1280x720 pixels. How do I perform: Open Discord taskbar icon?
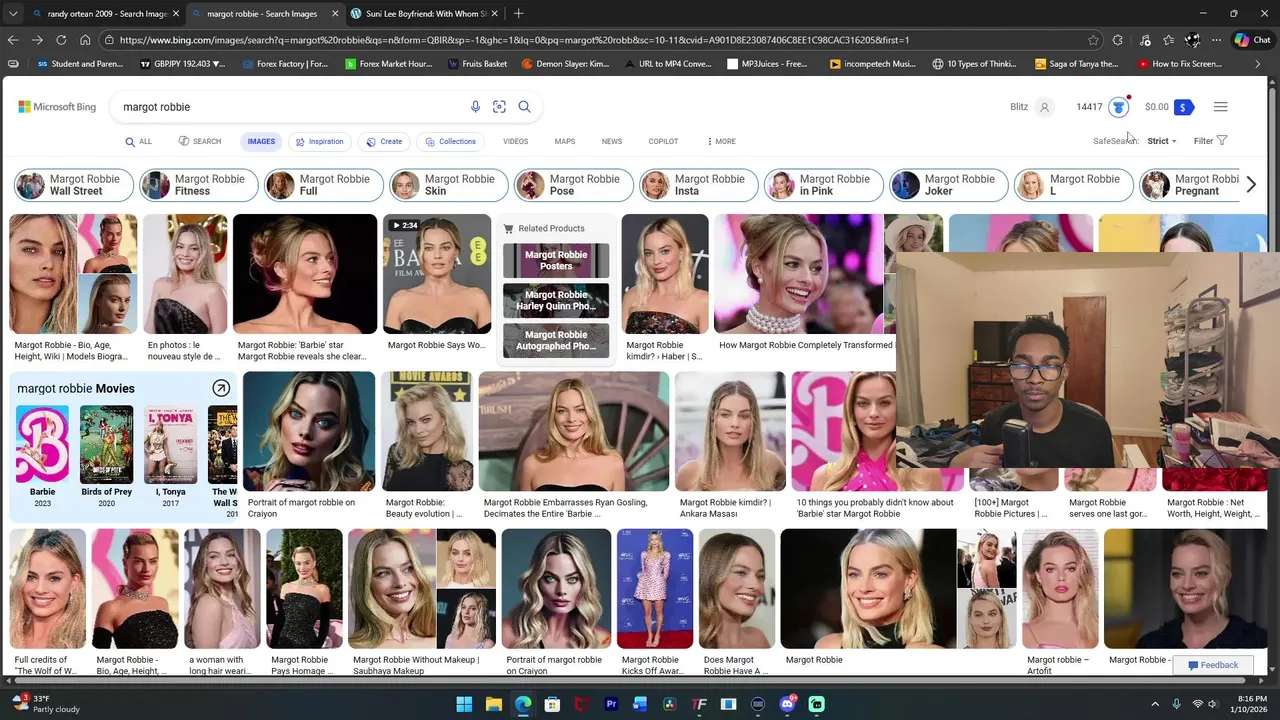(x=787, y=704)
